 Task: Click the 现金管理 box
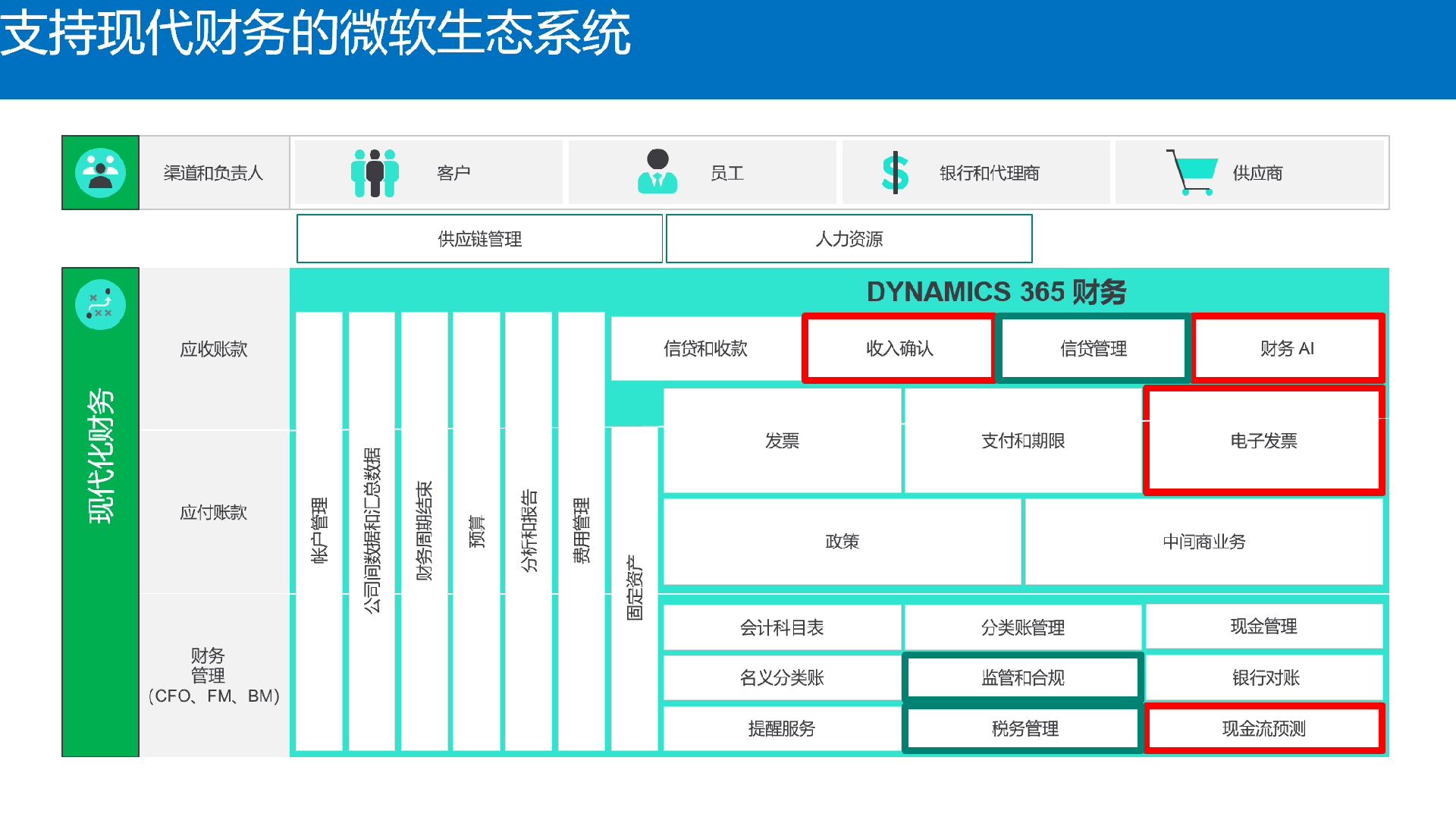(x=1263, y=627)
